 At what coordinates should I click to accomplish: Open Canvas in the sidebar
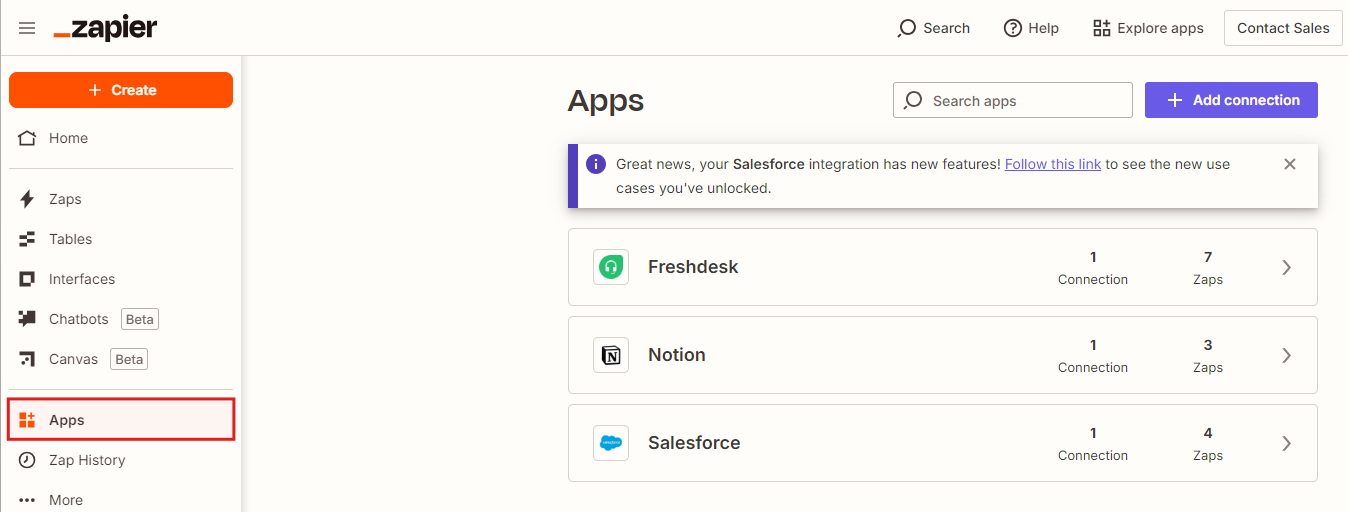[121, 359]
